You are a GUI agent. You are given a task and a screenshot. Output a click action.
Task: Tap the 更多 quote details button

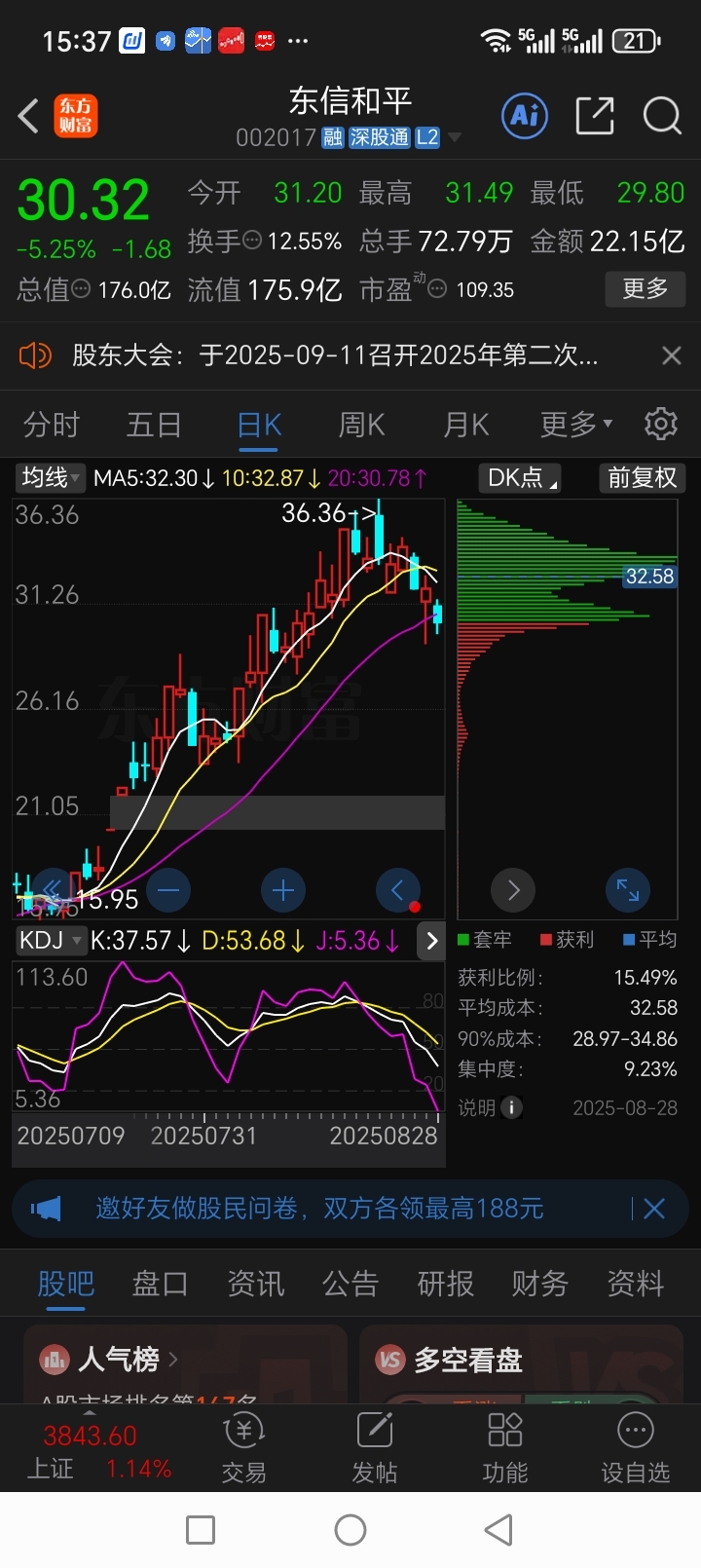coord(646,289)
